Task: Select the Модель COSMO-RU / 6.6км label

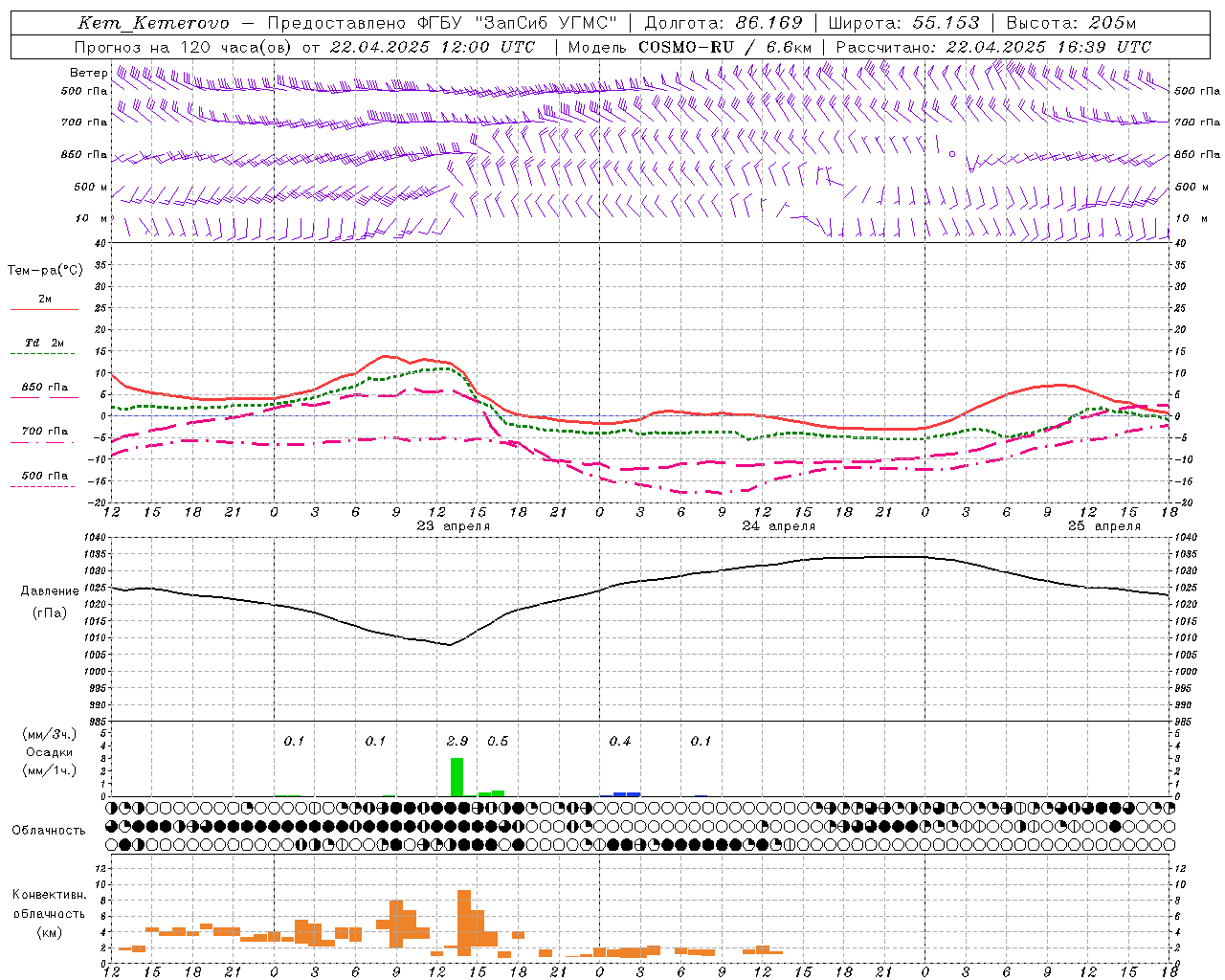Action: coord(690,47)
